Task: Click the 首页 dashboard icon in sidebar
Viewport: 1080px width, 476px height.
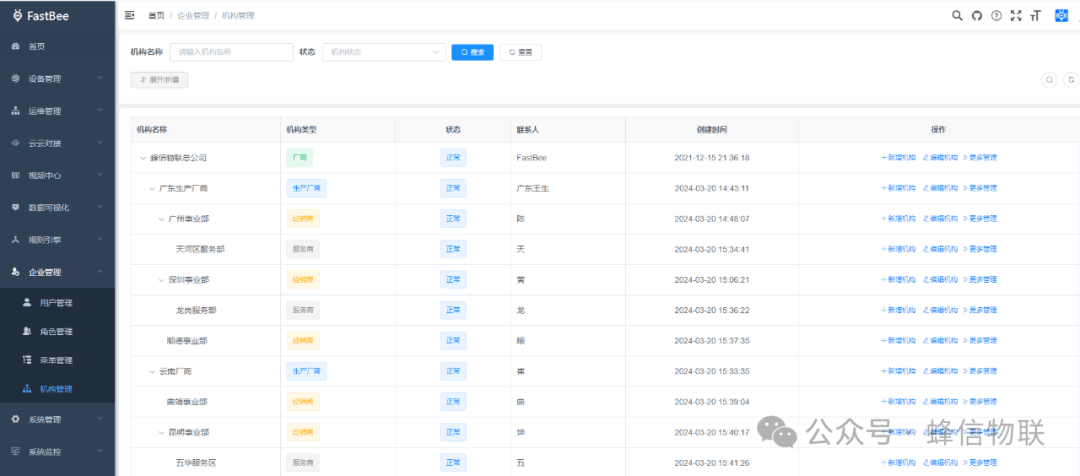Action: (16, 46)
